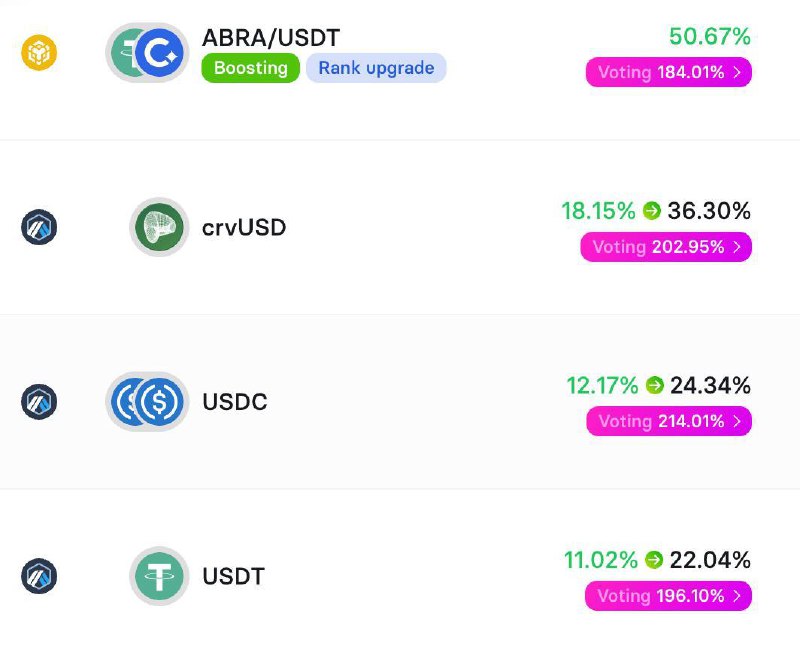Click the crvUSD token icon
This screenshot has height=662, width=800.
tap(159, 227)
